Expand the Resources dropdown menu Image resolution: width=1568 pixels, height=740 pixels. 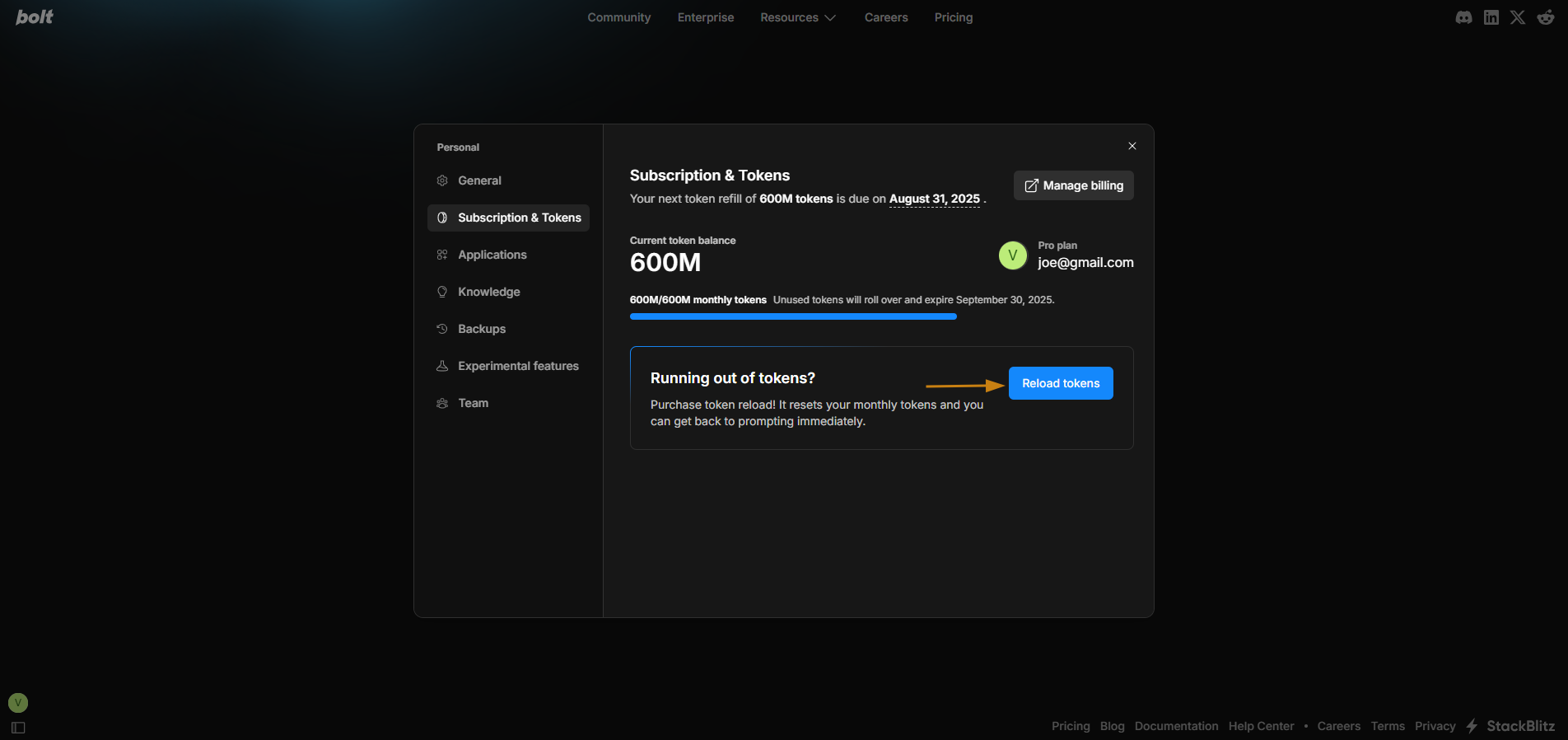pos(798,17)
